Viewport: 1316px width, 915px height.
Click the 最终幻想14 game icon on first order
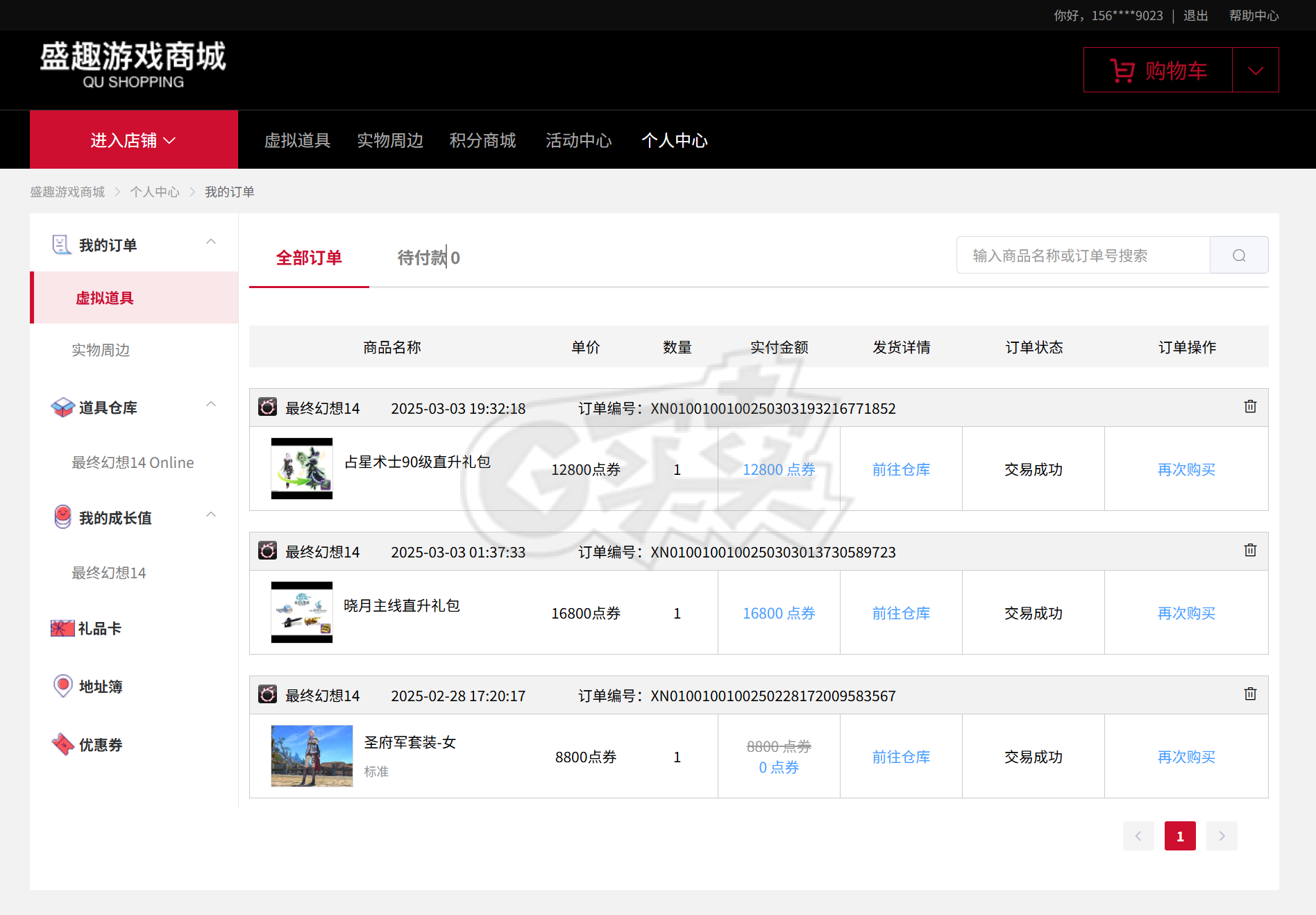267,408
